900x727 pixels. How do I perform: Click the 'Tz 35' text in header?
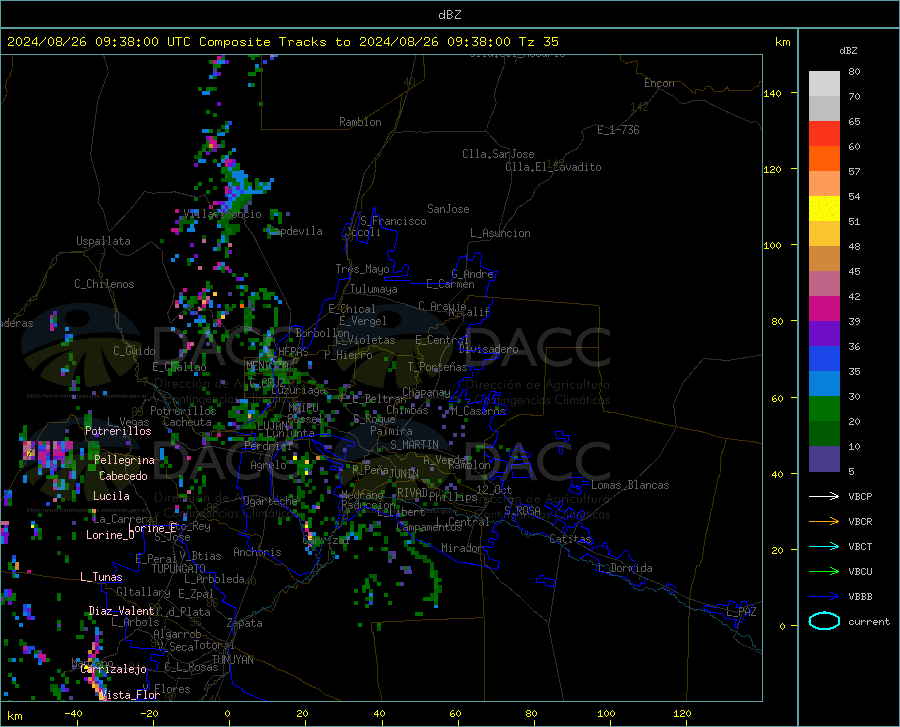point(539,42)
